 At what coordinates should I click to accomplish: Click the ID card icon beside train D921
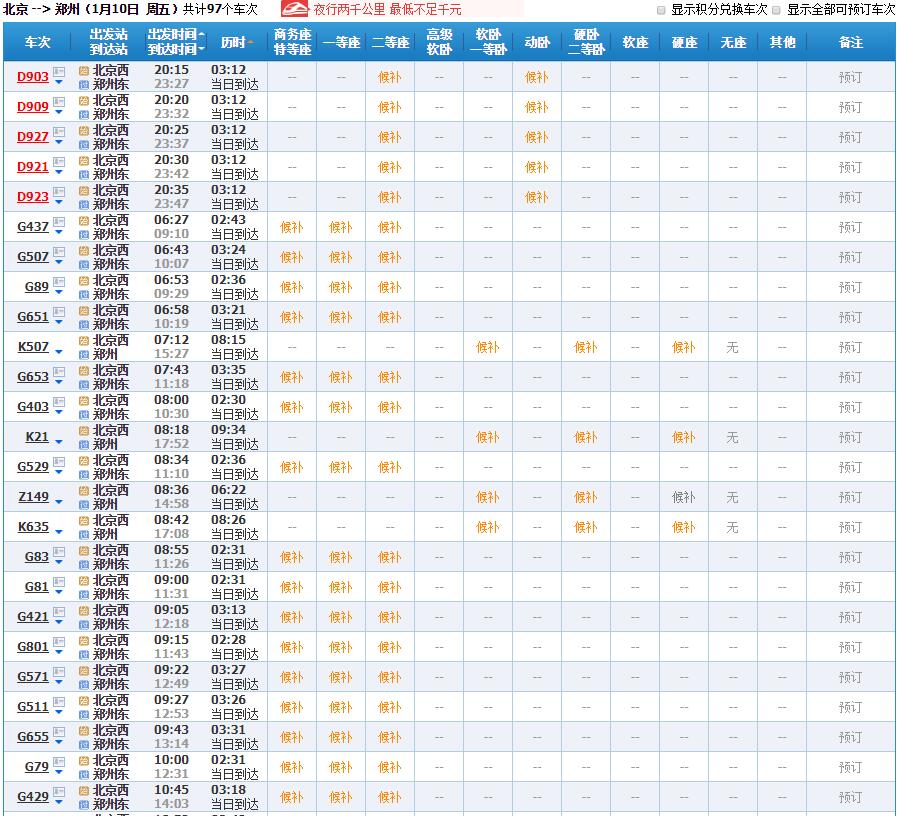point(59,162)
